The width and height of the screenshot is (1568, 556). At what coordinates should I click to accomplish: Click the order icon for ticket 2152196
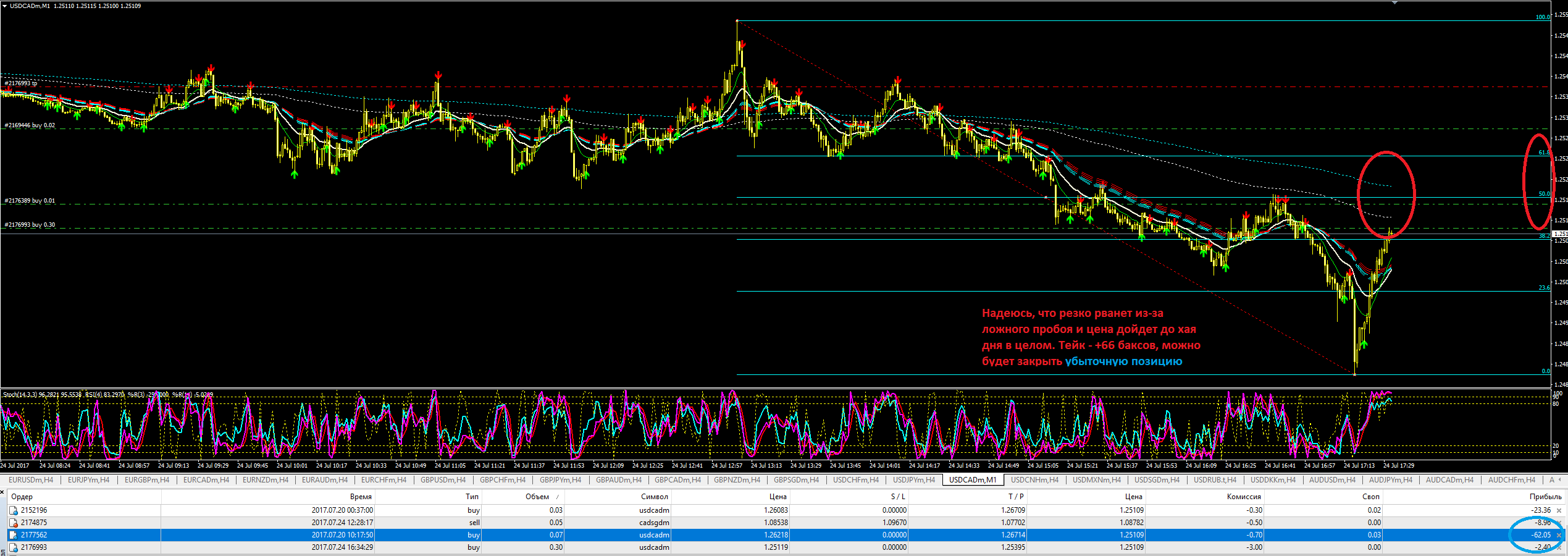click(14, 510)
